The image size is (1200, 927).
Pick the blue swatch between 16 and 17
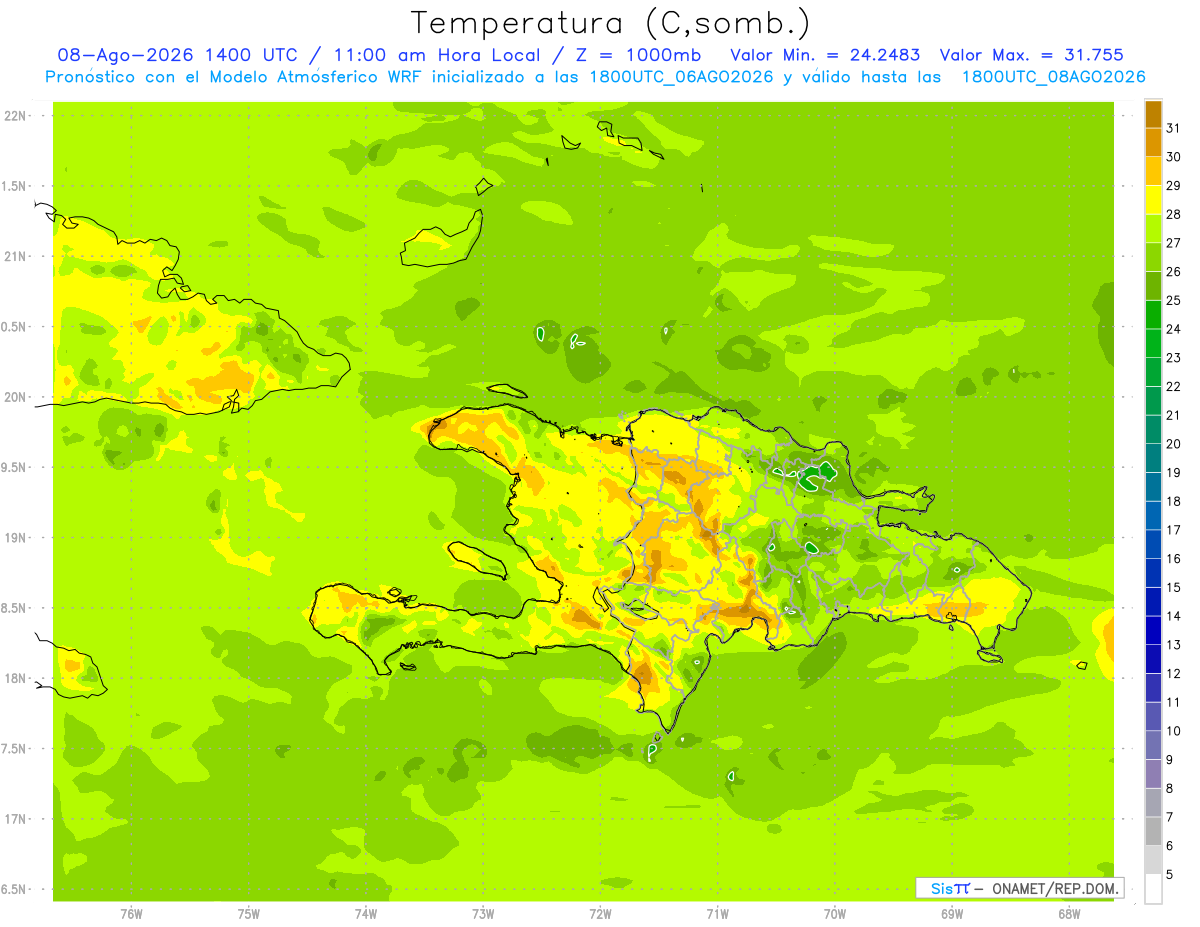(1153, 545)
